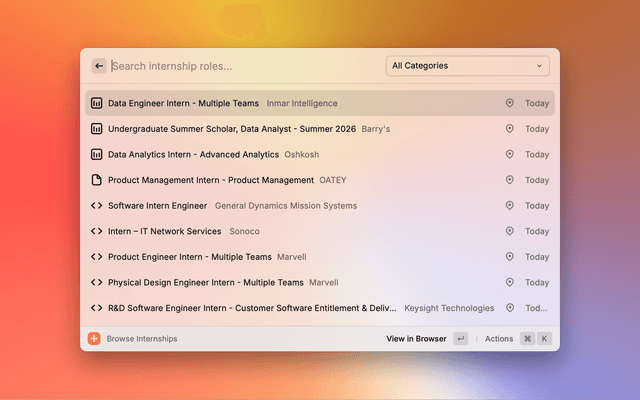Open the Actions menu
Image resolution: width=640 pixels, height=400 pixels.
[x=499, y=339]
